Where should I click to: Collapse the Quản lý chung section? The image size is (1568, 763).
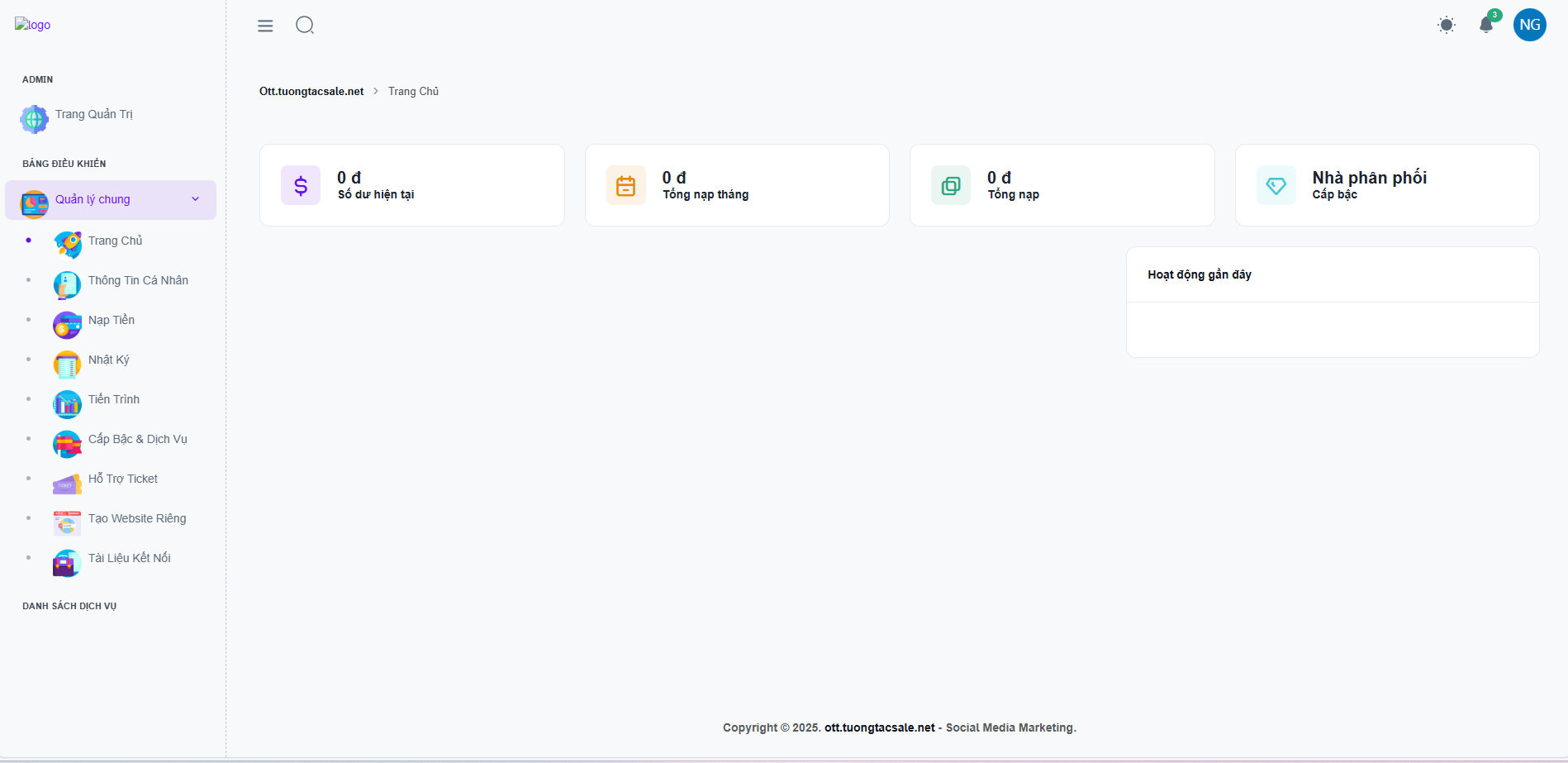pyautogui.click(x=93, y=200)
